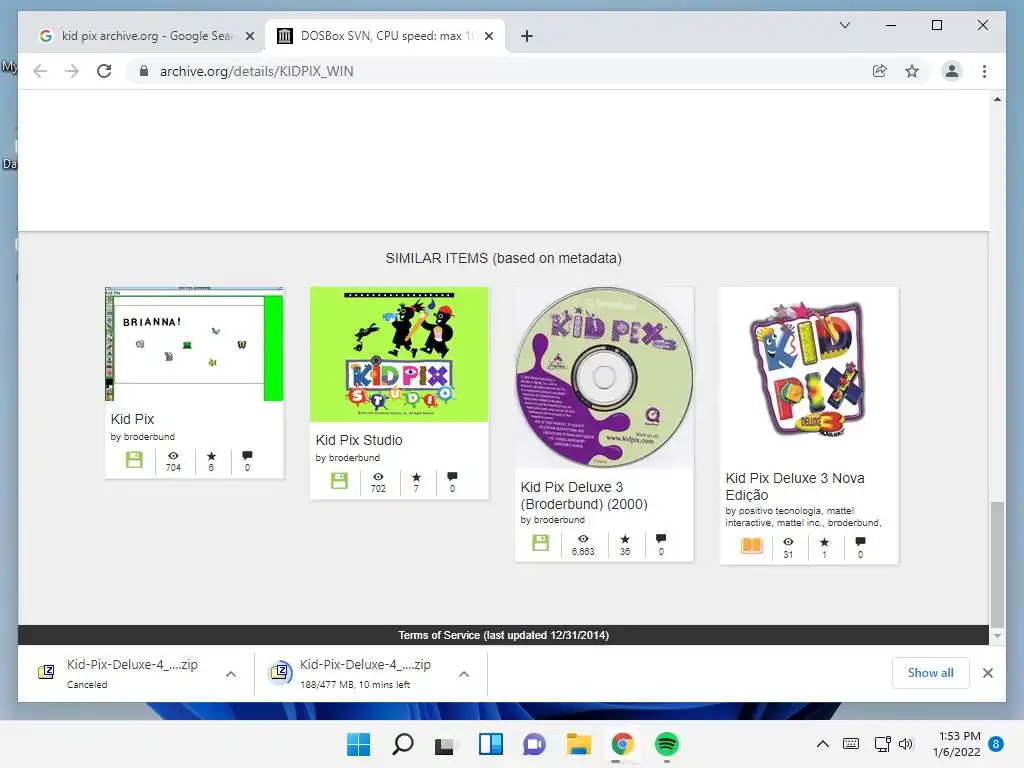Open File Explorer from taskbar
Screen dimensions: 1024x768
[x=579, y=744]
